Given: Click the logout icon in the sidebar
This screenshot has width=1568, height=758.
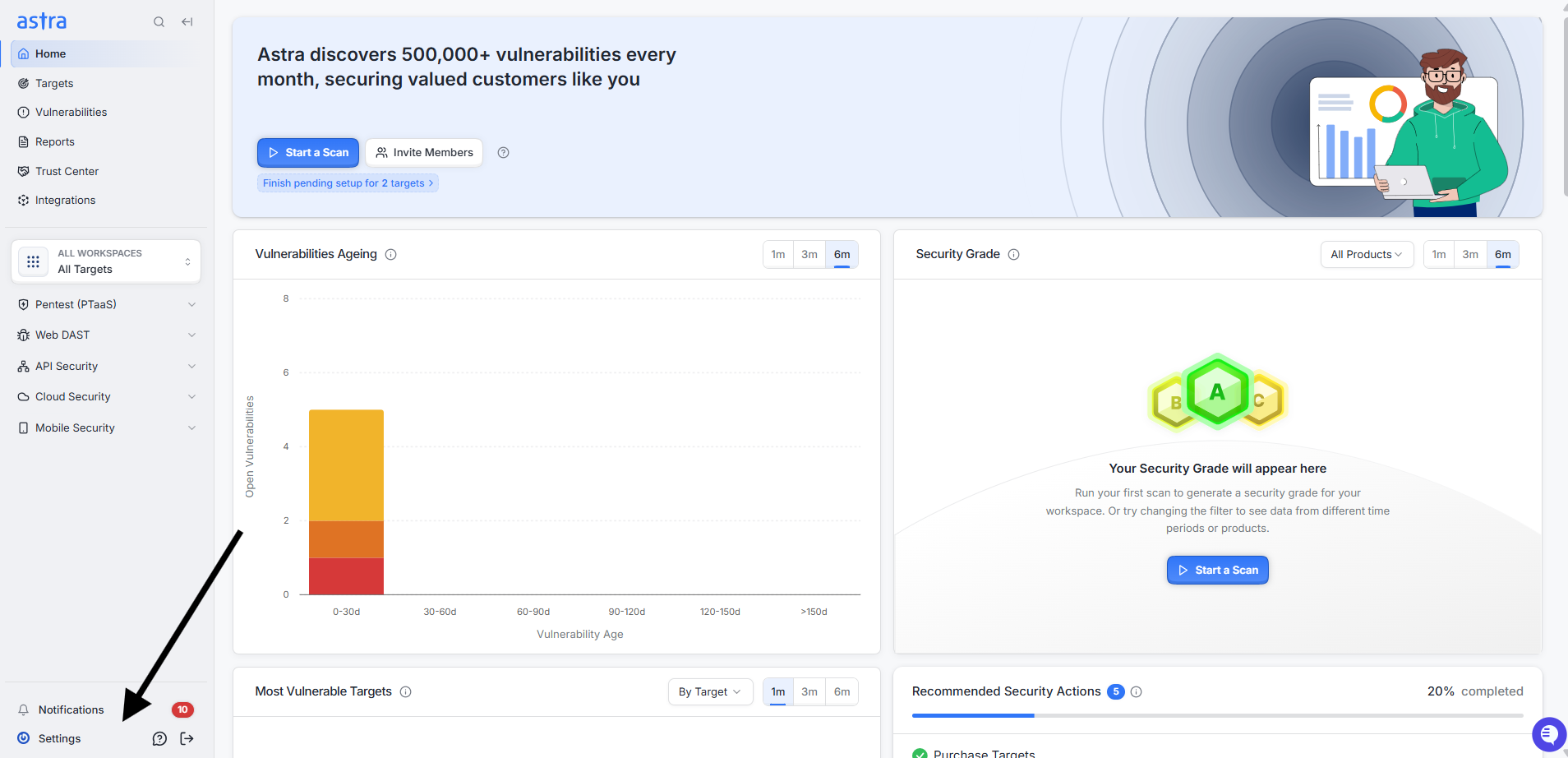Looking at the screenshot, I should point(187,739).
